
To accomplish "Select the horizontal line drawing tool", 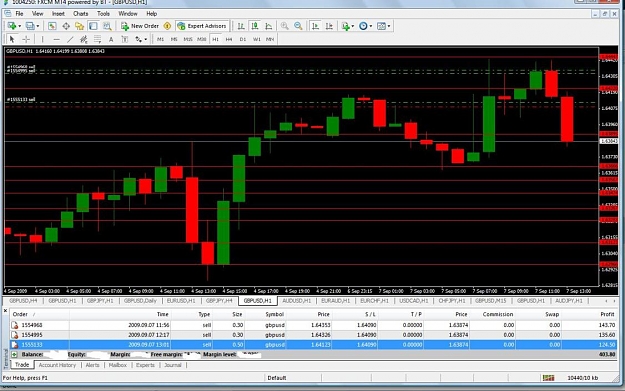I will click(x=56, y=39).
